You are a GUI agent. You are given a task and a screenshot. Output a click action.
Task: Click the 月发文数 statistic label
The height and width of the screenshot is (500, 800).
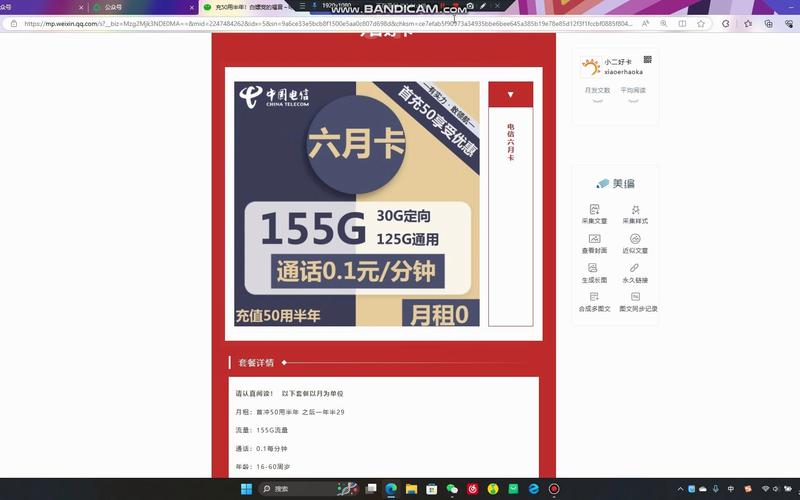pos(597,90)
